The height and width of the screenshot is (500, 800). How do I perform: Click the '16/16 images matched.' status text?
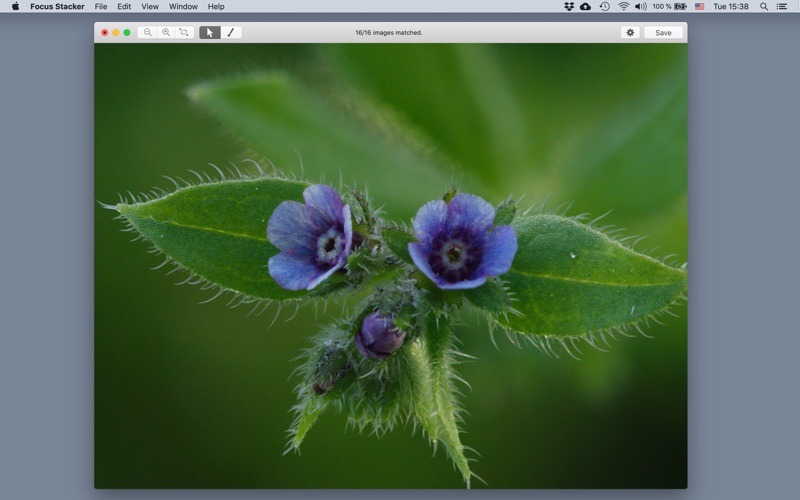pyautogui.click(x=389, y=33)
